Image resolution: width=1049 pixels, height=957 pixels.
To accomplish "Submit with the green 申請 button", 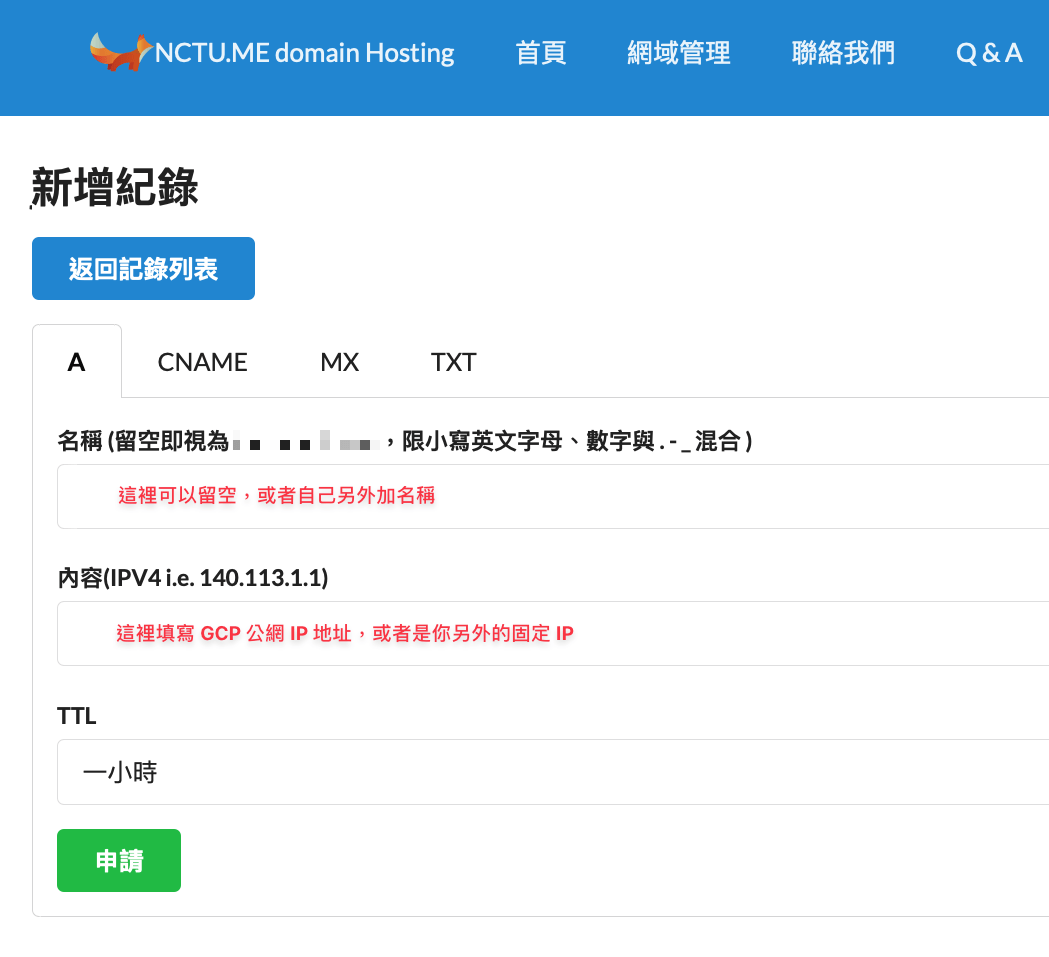I will (119, 861).
